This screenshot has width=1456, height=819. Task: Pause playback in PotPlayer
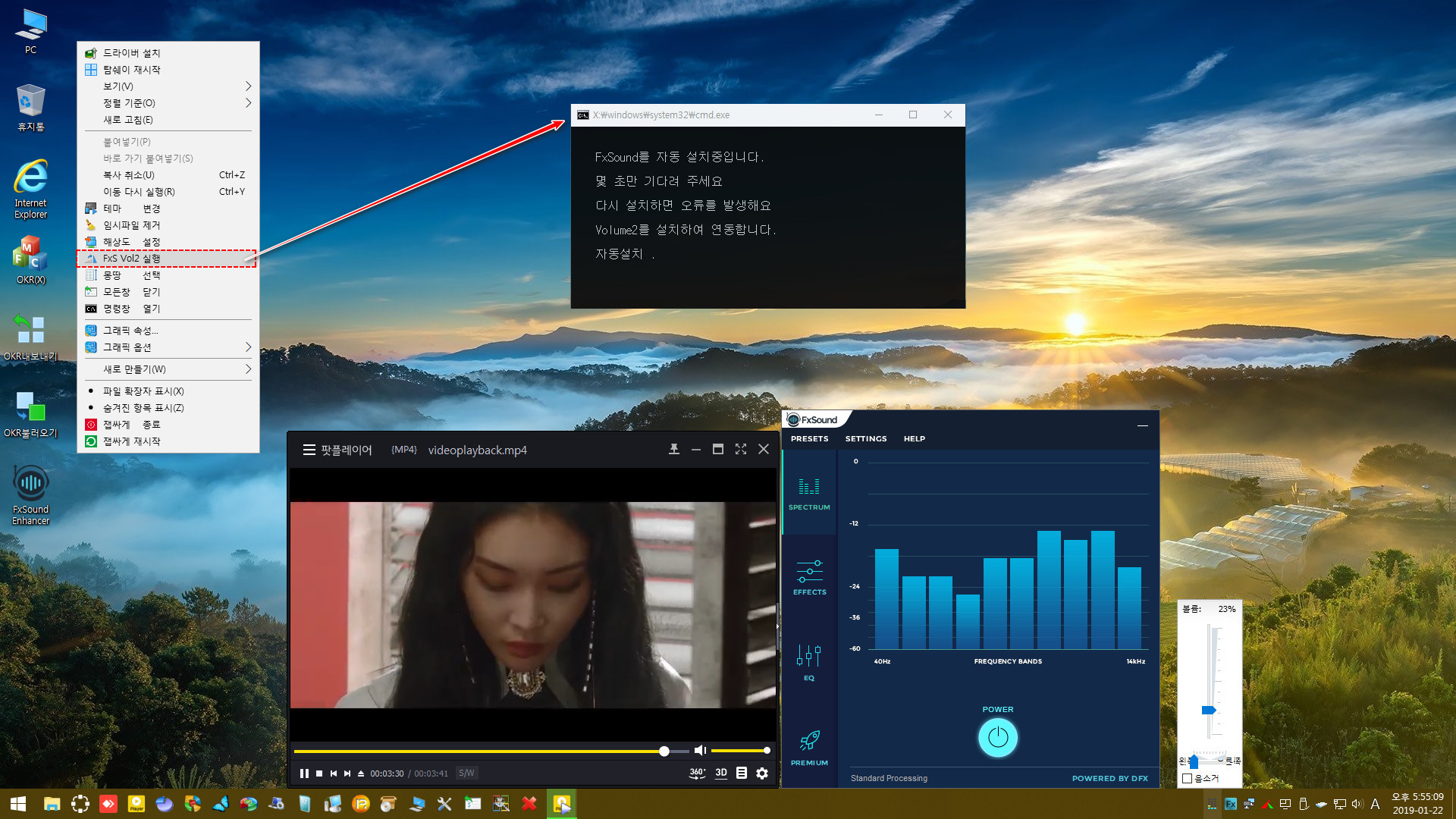click(x=304, y=773)
